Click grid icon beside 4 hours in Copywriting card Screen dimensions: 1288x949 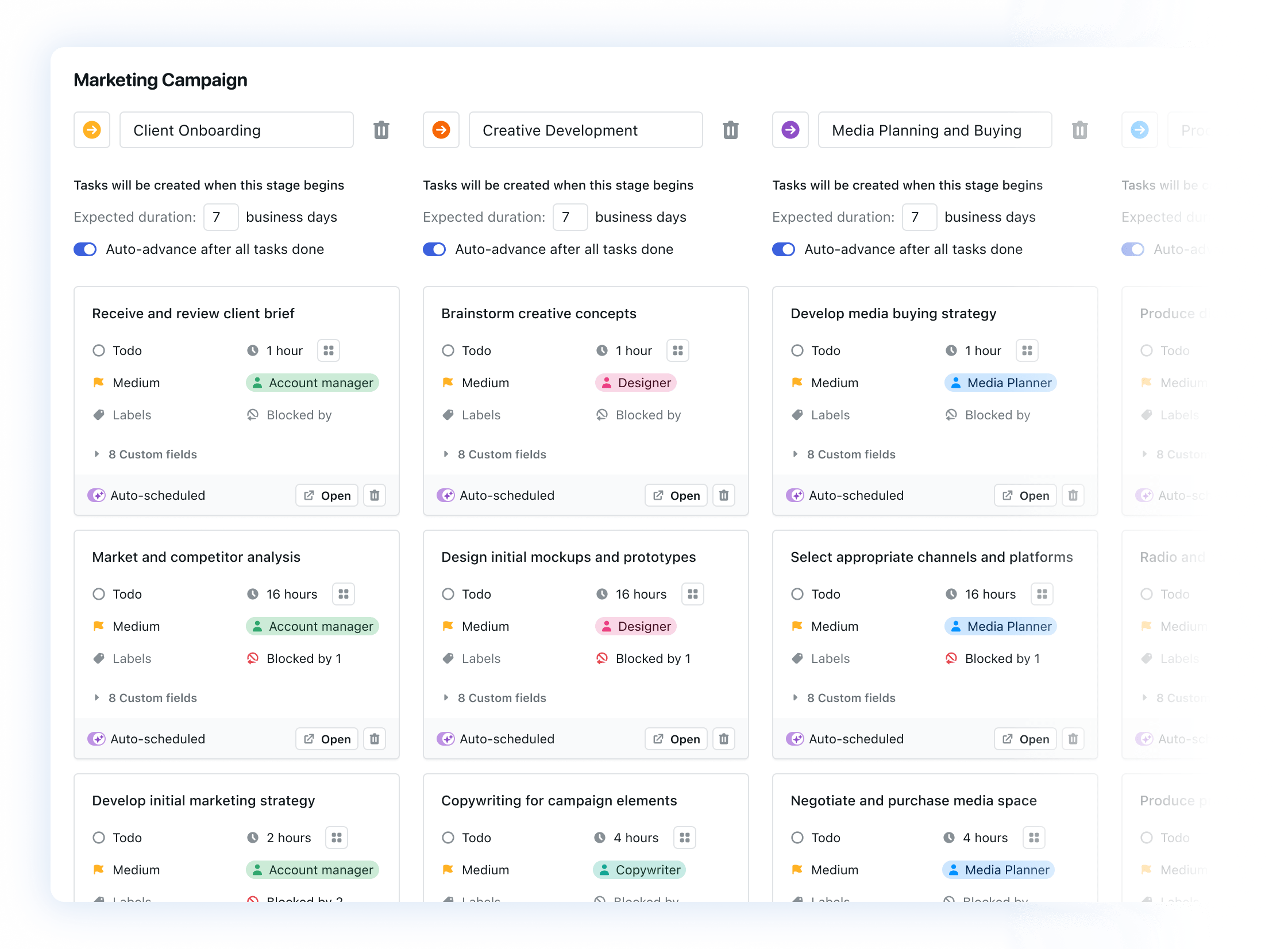(685, 838)
